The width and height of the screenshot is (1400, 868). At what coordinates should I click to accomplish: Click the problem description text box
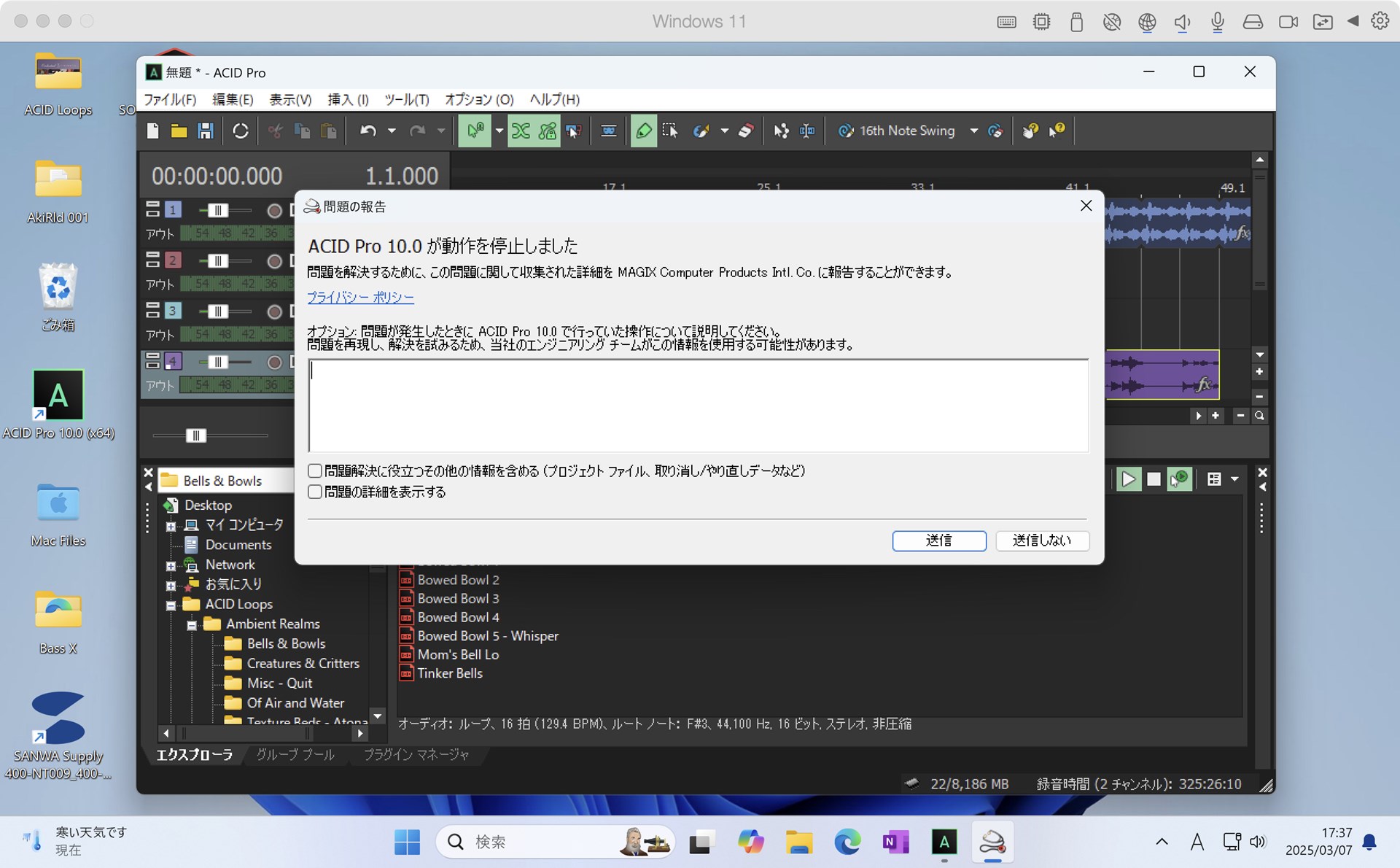699,406
